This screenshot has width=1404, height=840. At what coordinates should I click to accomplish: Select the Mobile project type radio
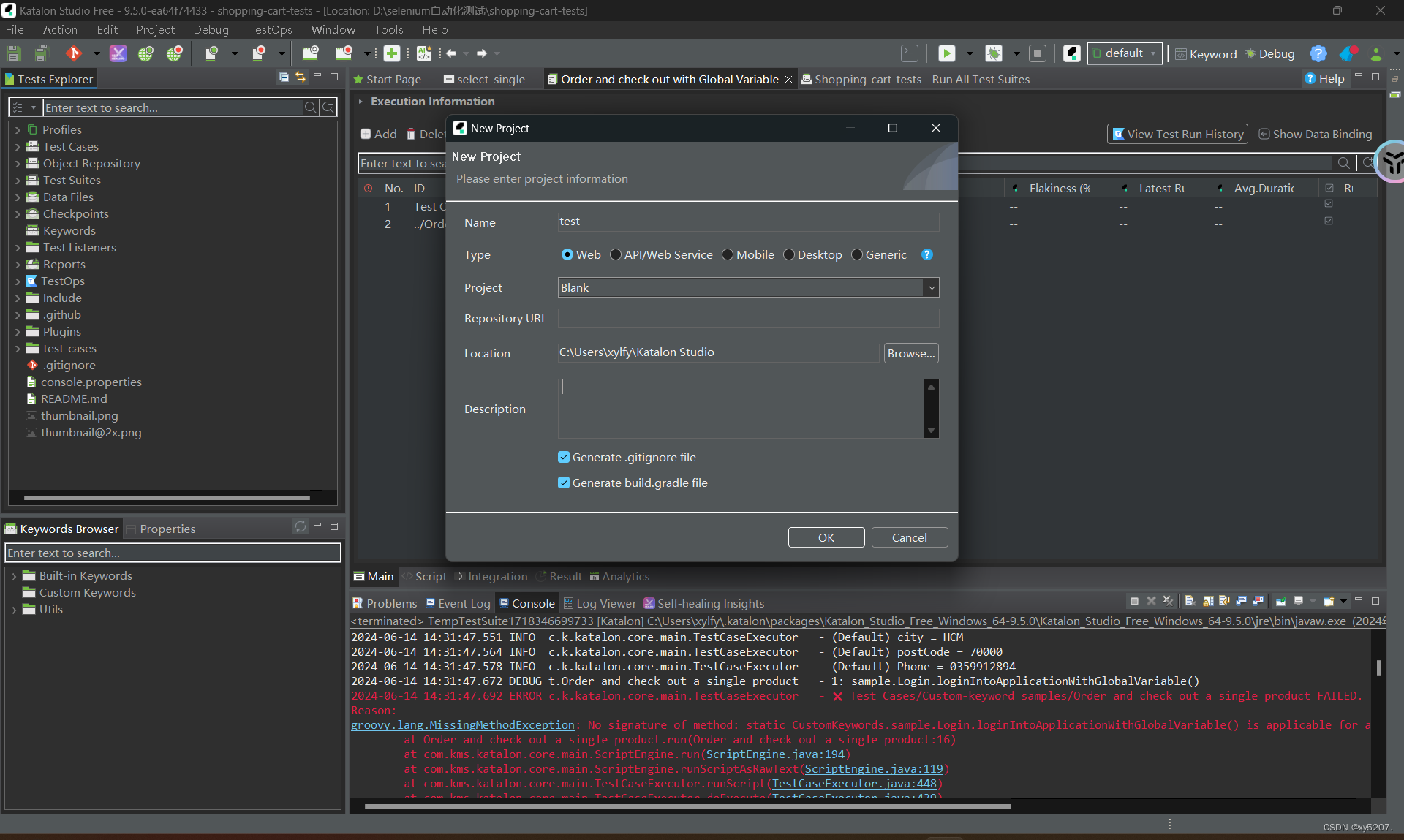[728, 254]
